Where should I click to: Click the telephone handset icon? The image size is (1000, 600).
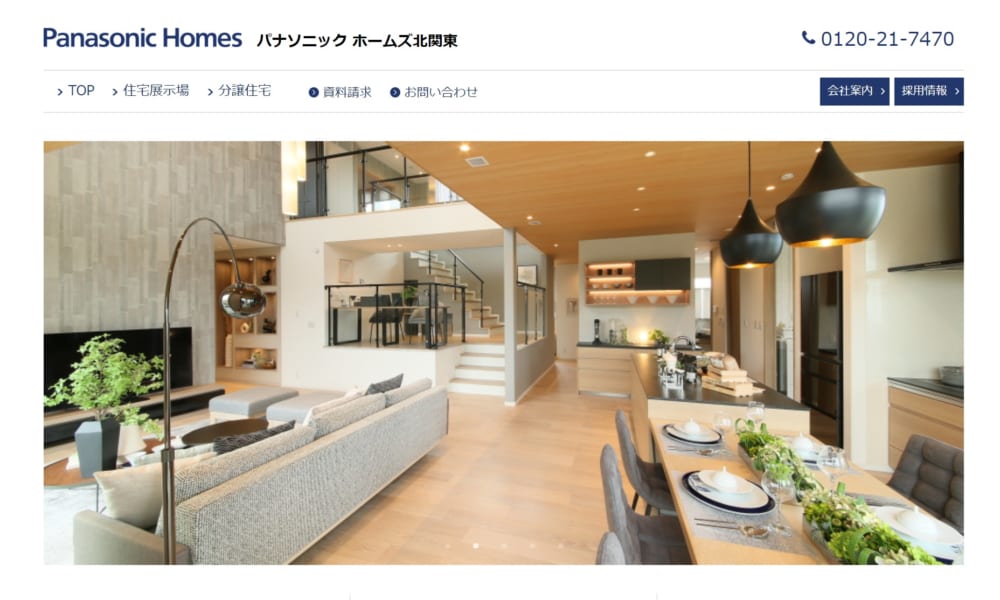[x=808, y=38]
